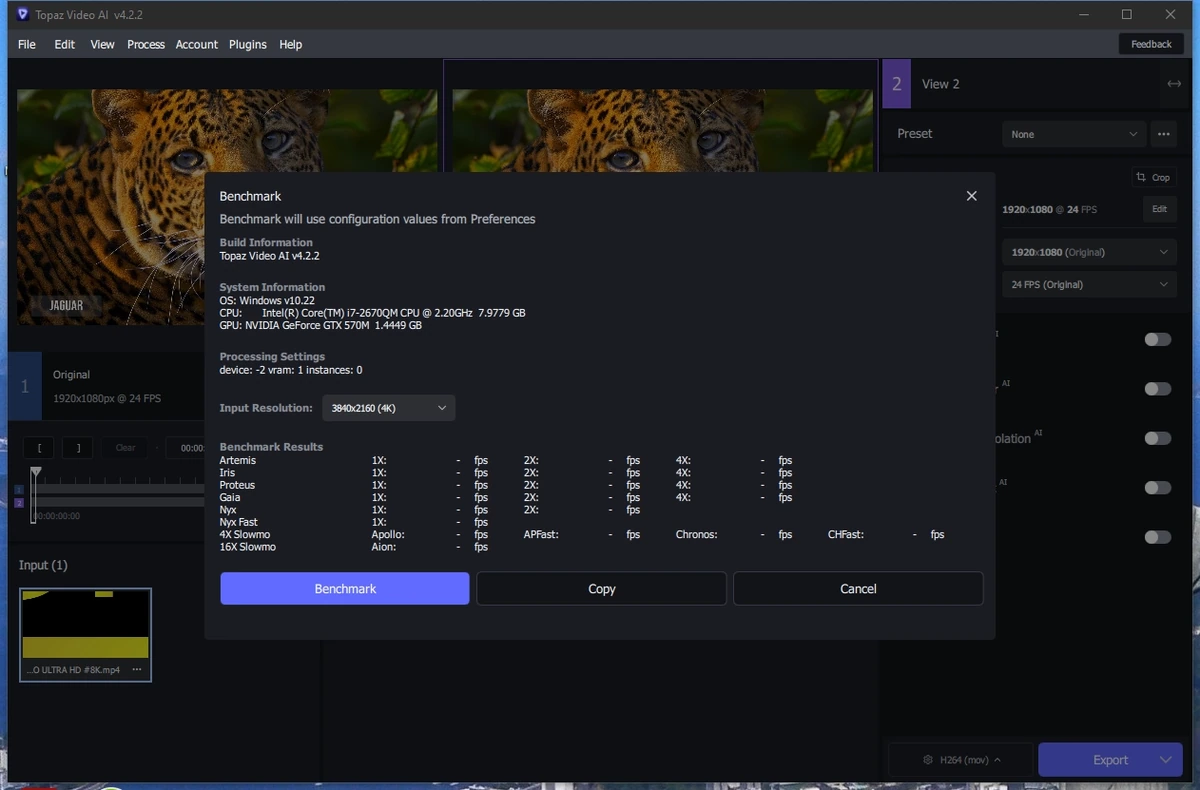1200x790 pixels.
Task: Select the number 1 Original view tab
Action: pos(25,386)
